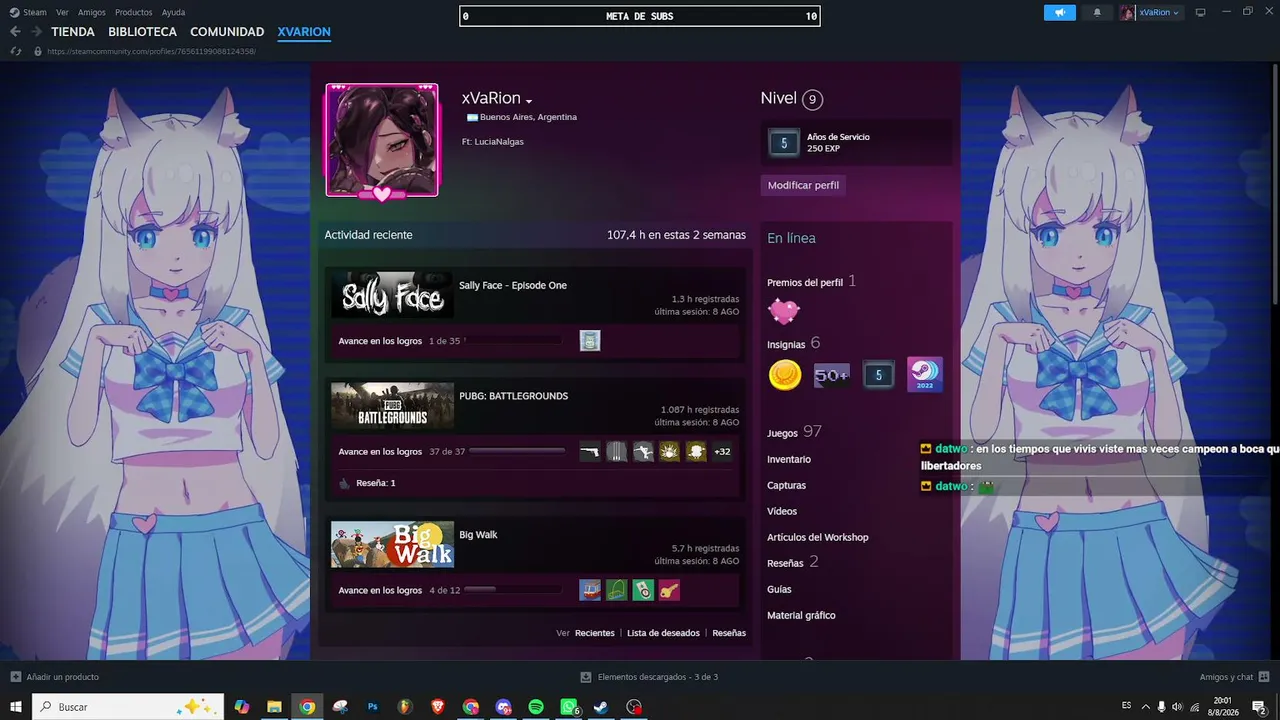Open the Material gráfico link
1280x720 pixels.
801,615
